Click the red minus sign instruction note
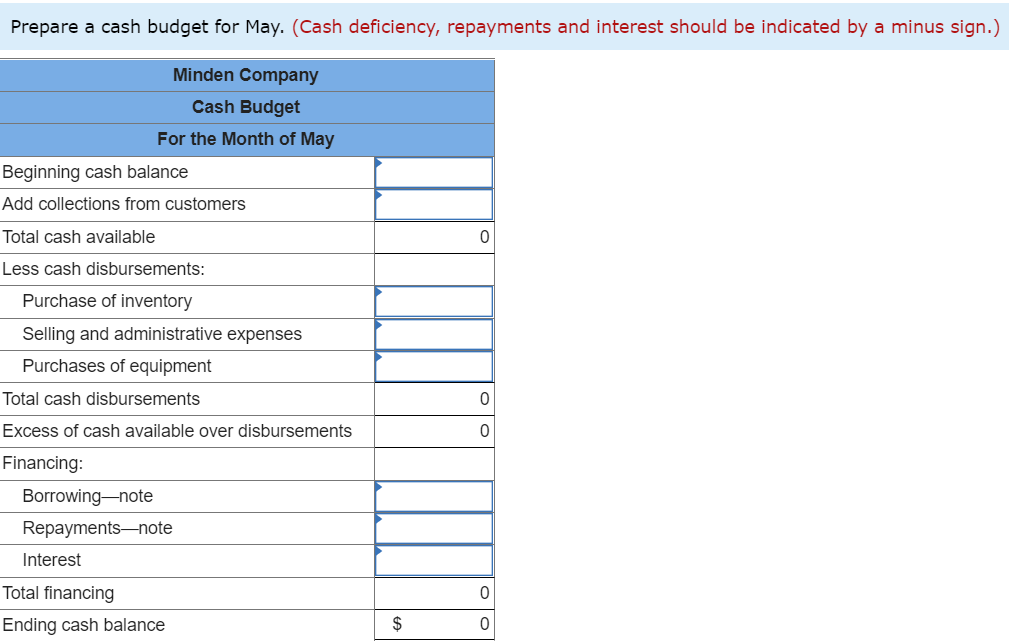Viewport: 1009px width, 641px height. click(x=646, y=27)
